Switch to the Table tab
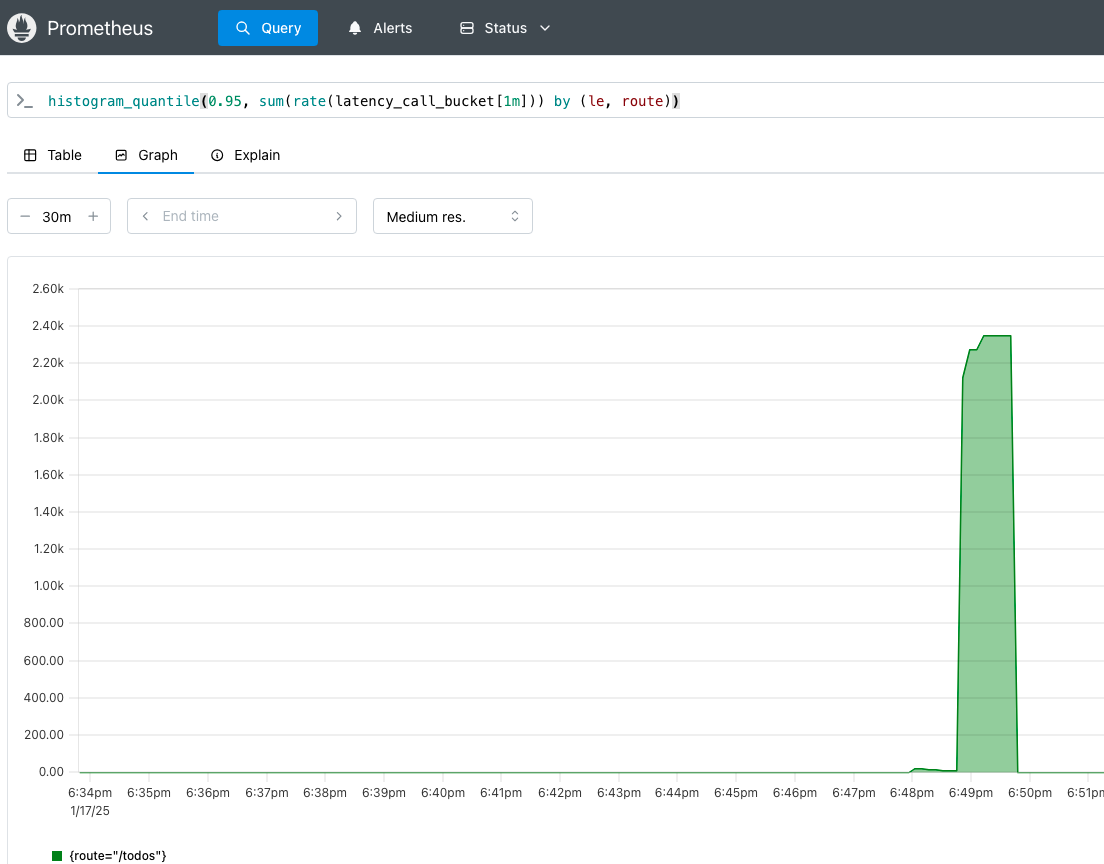Image resolution: width=1104 pixels, height=864 pixels. pos(52,155)
